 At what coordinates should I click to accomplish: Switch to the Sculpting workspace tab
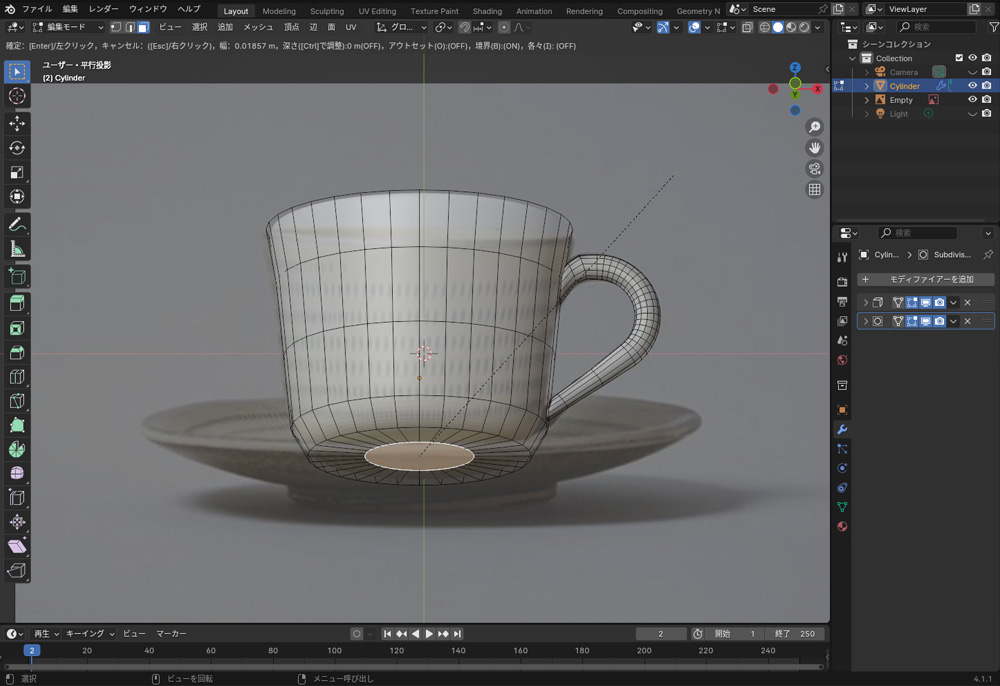tap(326, 11)
